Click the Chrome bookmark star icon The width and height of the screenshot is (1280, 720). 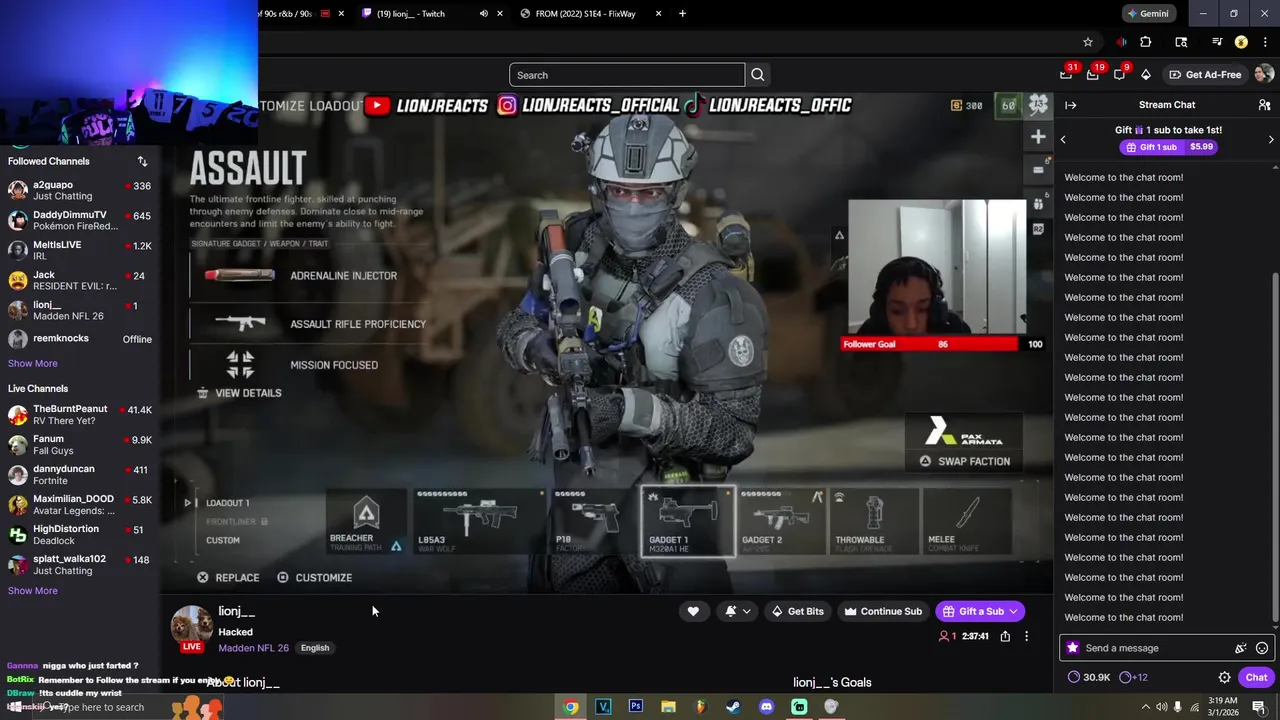pyautogui.click(x=1088, y=42)
